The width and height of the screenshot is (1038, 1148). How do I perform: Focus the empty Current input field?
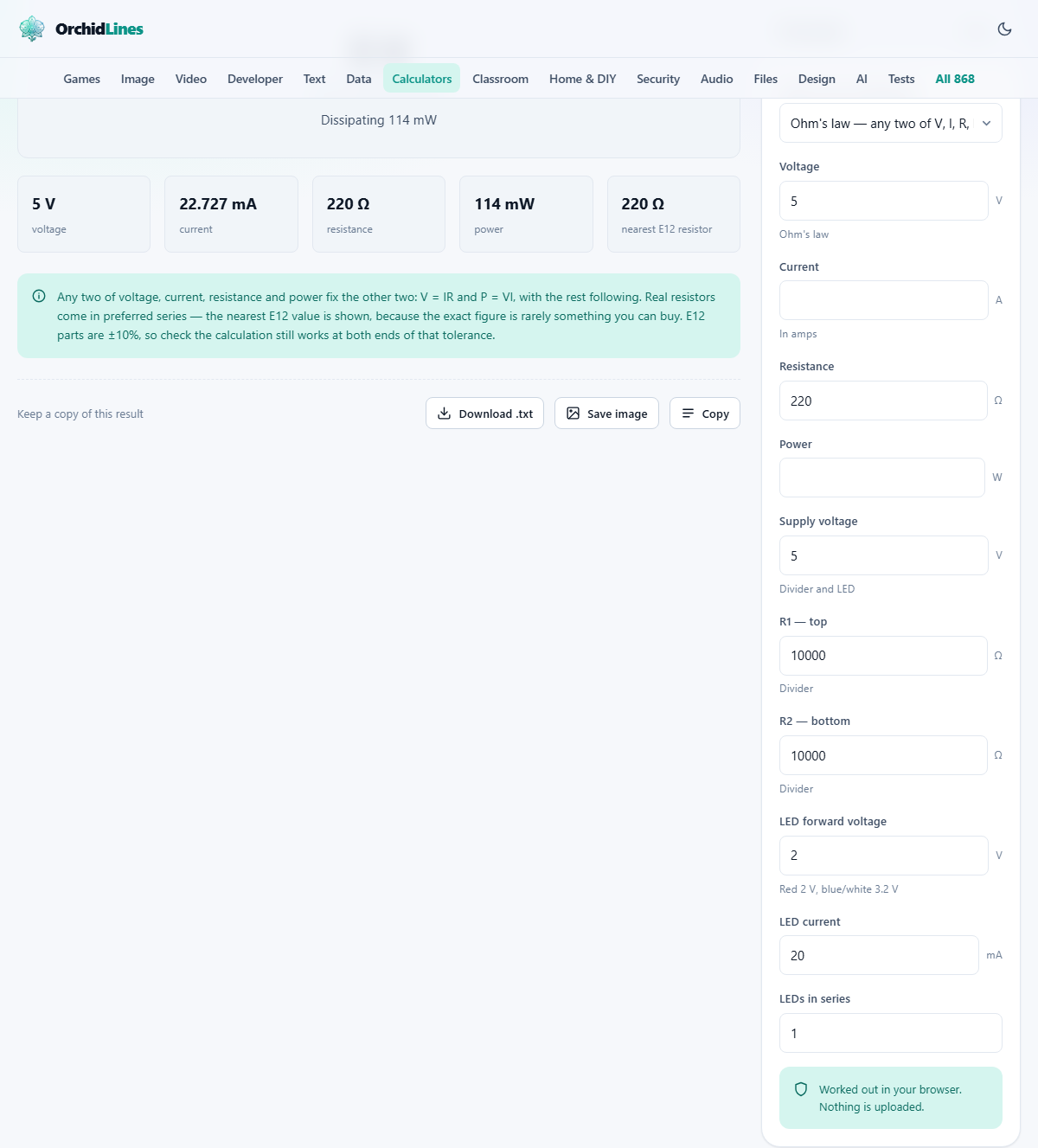[x=883, y=300]
